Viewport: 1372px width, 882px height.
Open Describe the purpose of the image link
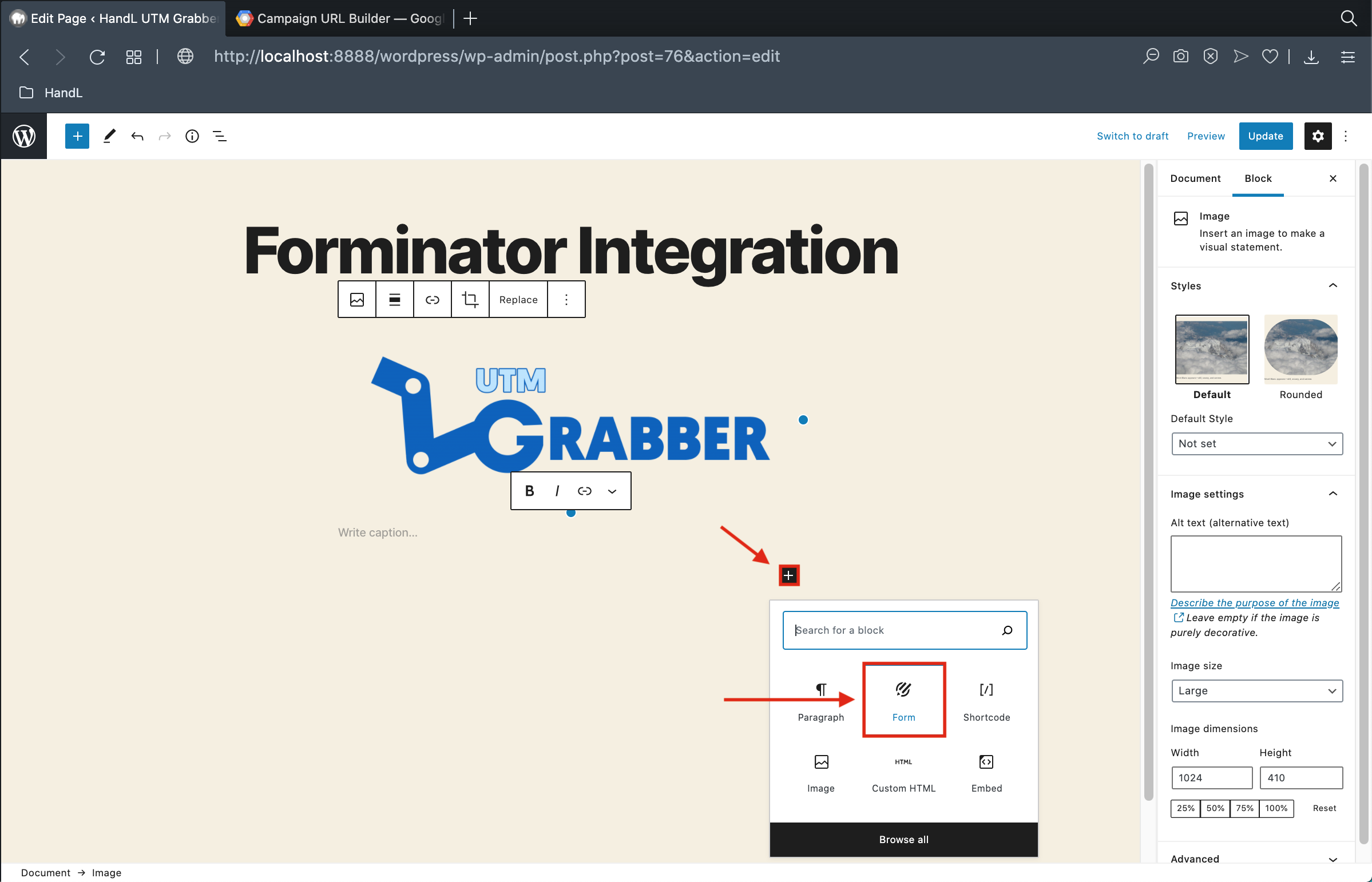click(x=1255, y=602)
